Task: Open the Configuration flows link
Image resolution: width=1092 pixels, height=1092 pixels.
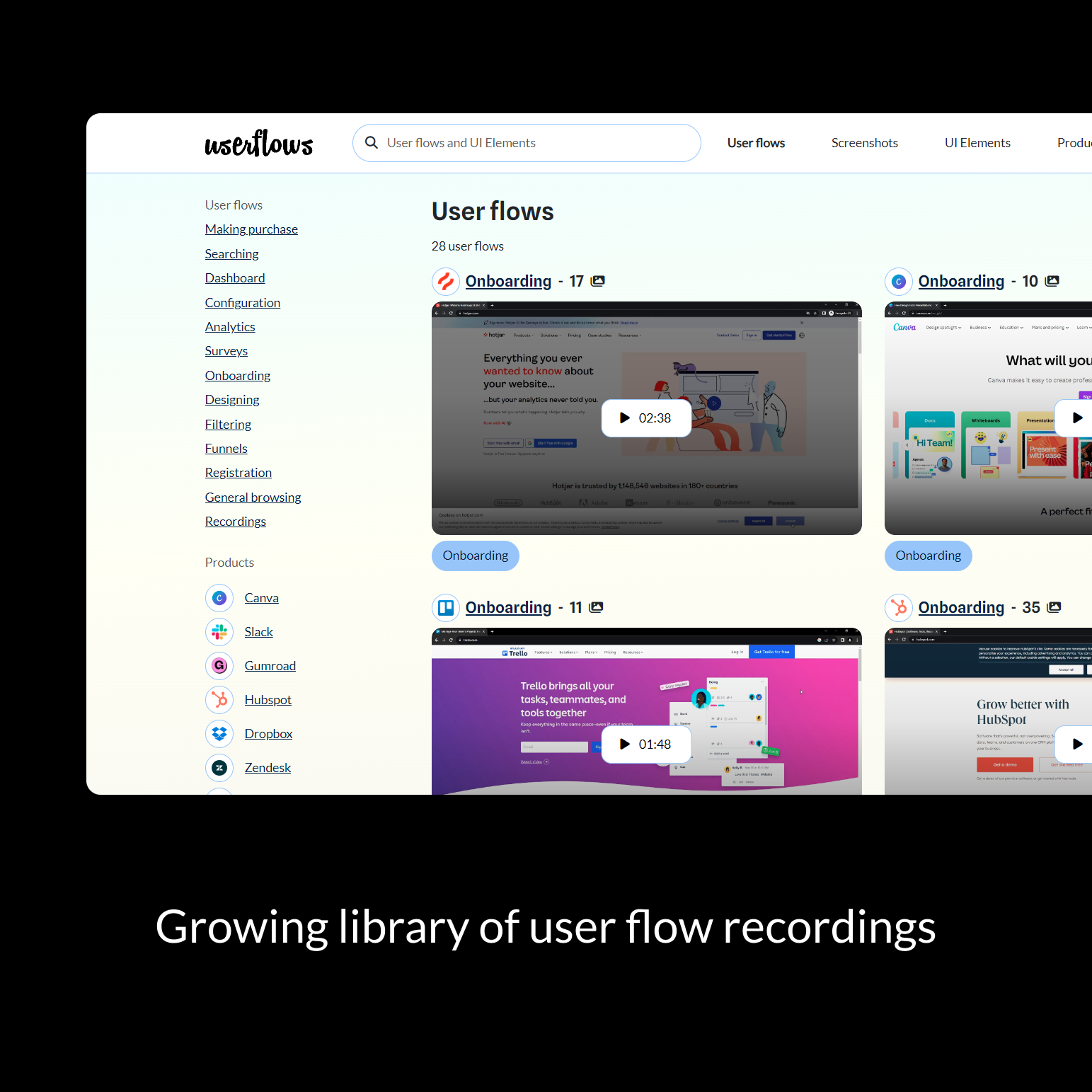Action: 243,303
